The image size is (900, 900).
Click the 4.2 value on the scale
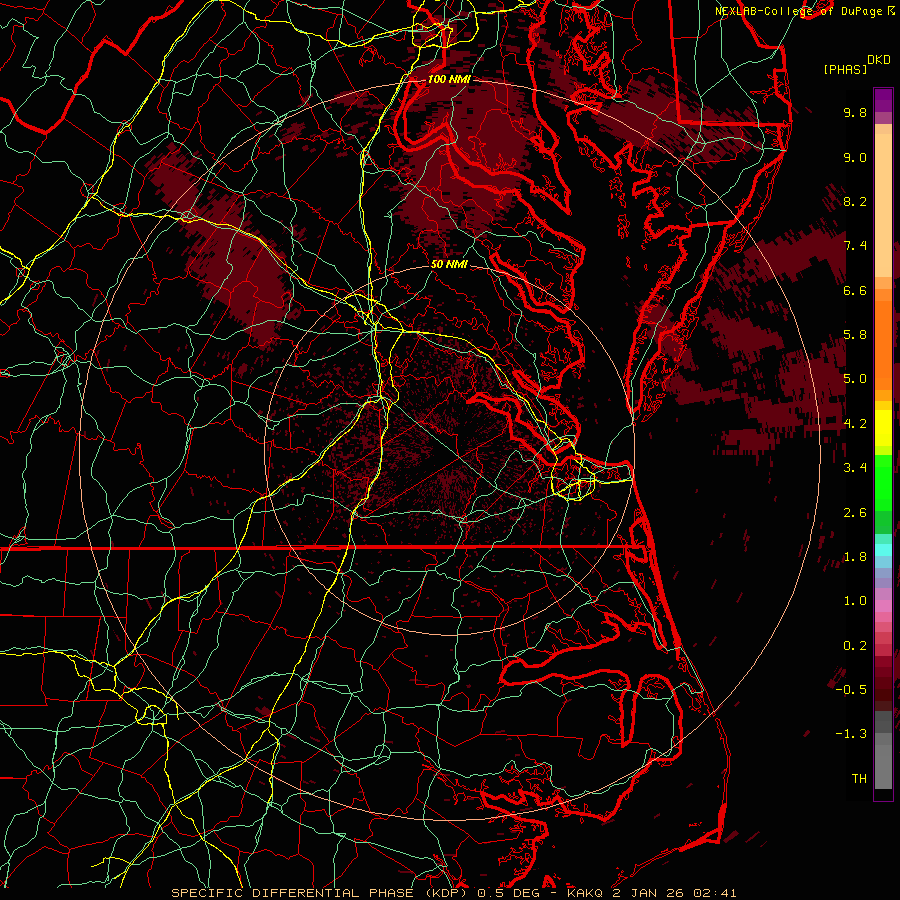pyautogui.click(x=855, y=424)
